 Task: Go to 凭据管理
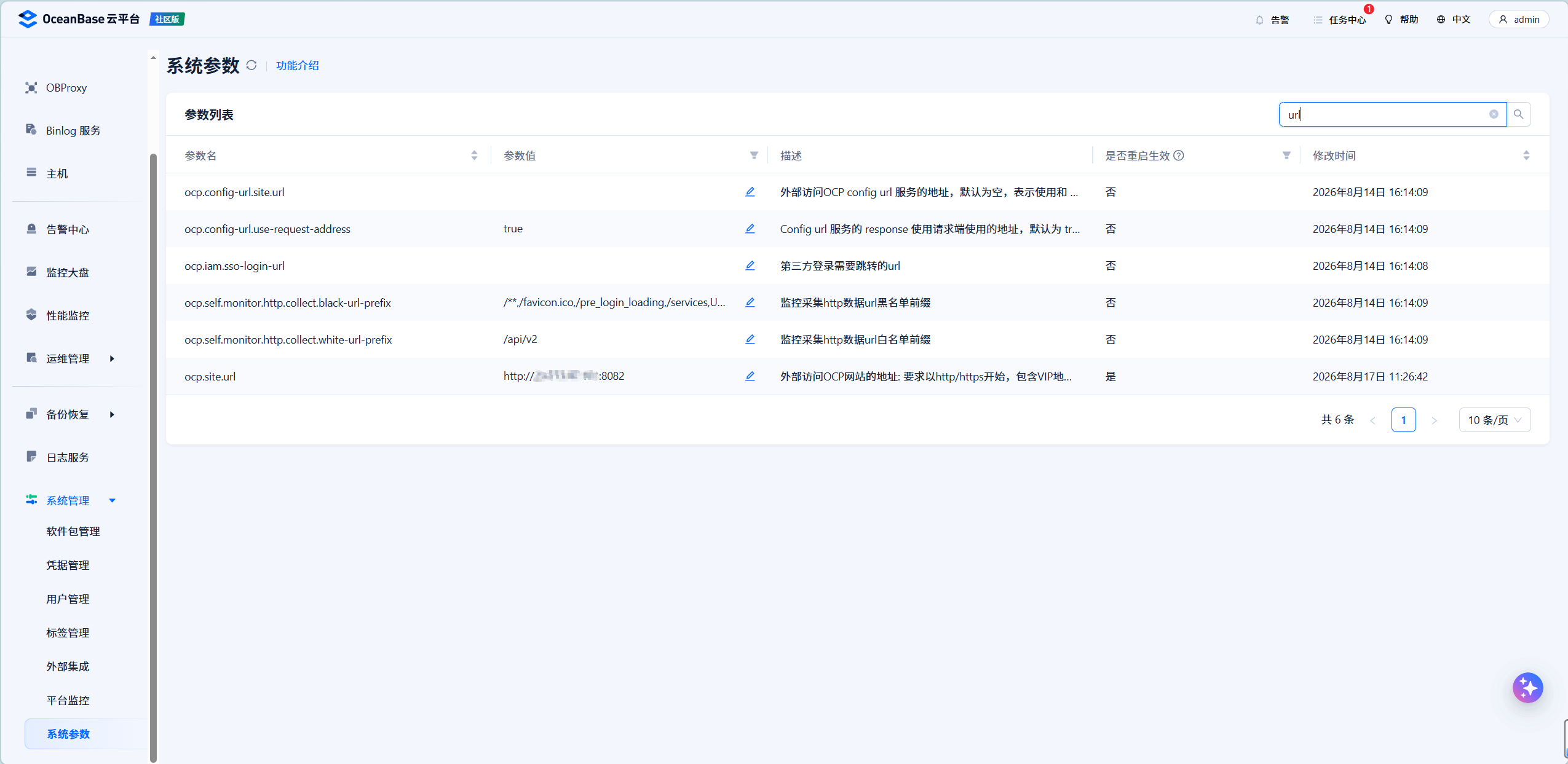(68, 565)
